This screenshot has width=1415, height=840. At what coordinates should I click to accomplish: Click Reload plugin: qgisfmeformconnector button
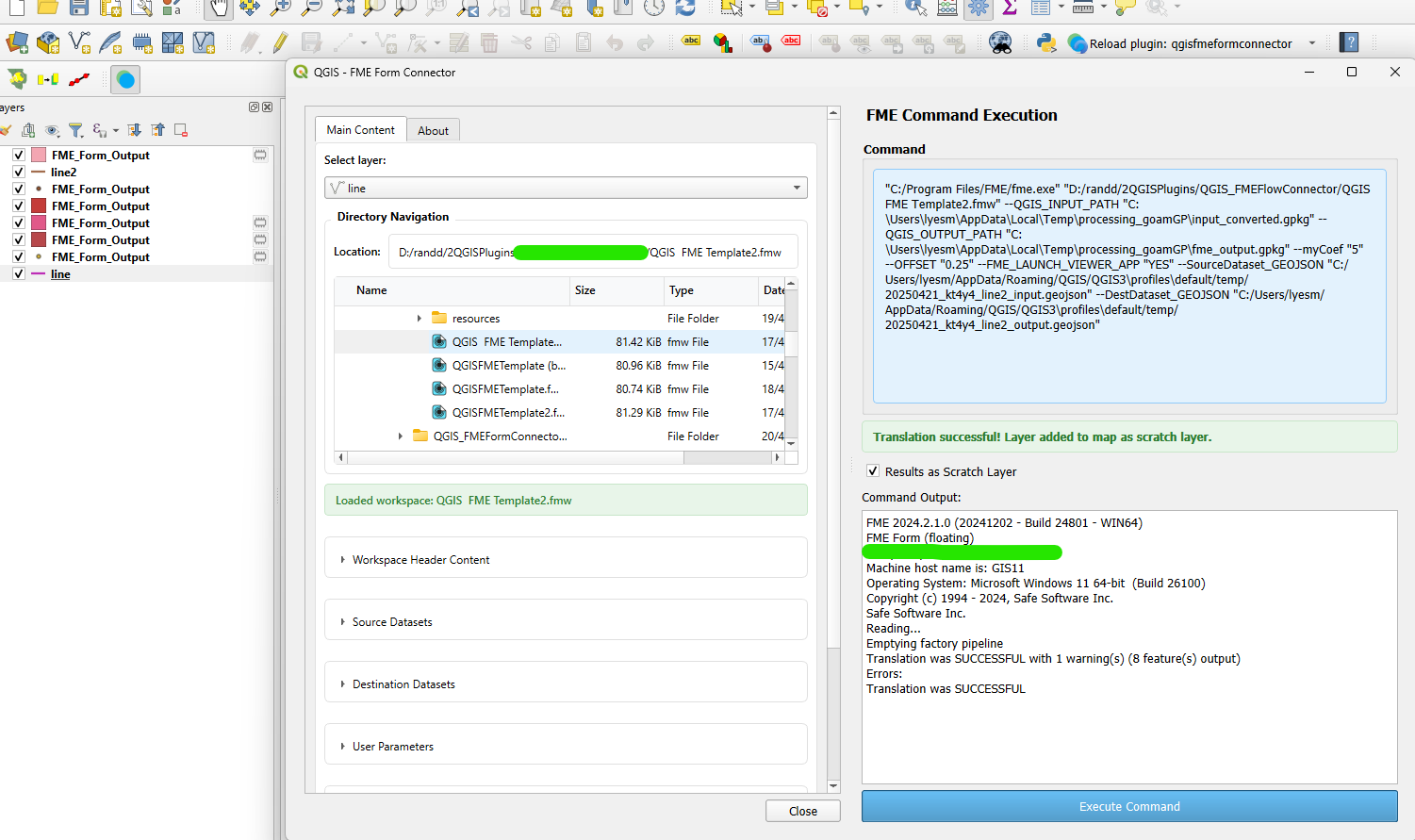click(1179, 43)
